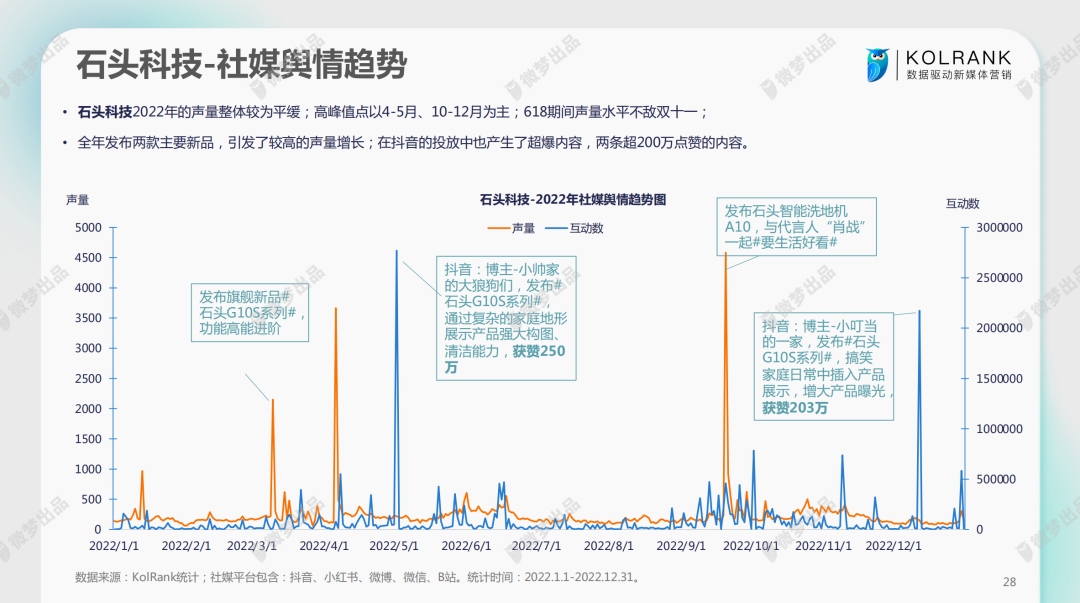Click the left axis value 3500
1080x603 pixels.
pos(88,318)
